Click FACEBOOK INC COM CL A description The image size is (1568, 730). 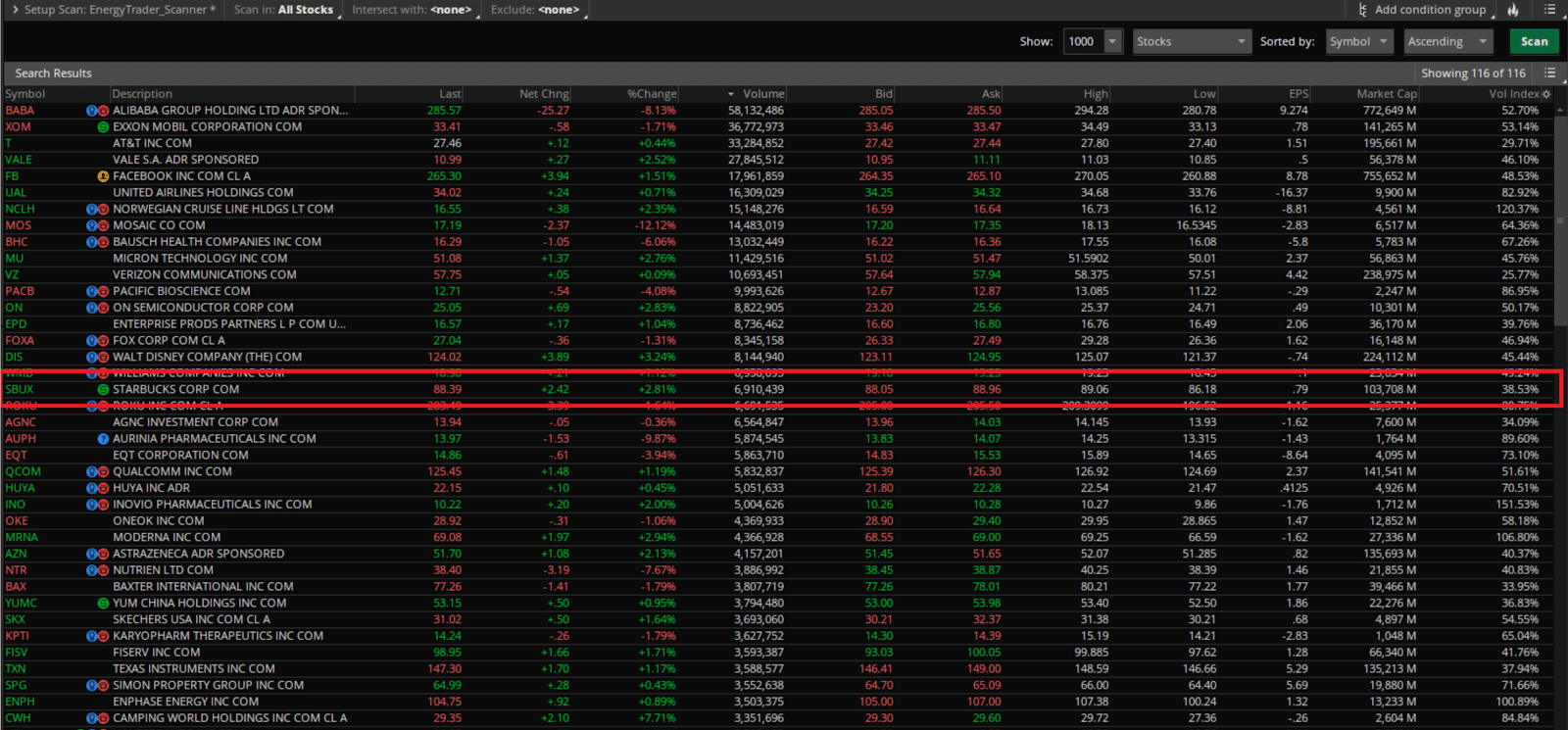tap(181, 176)
